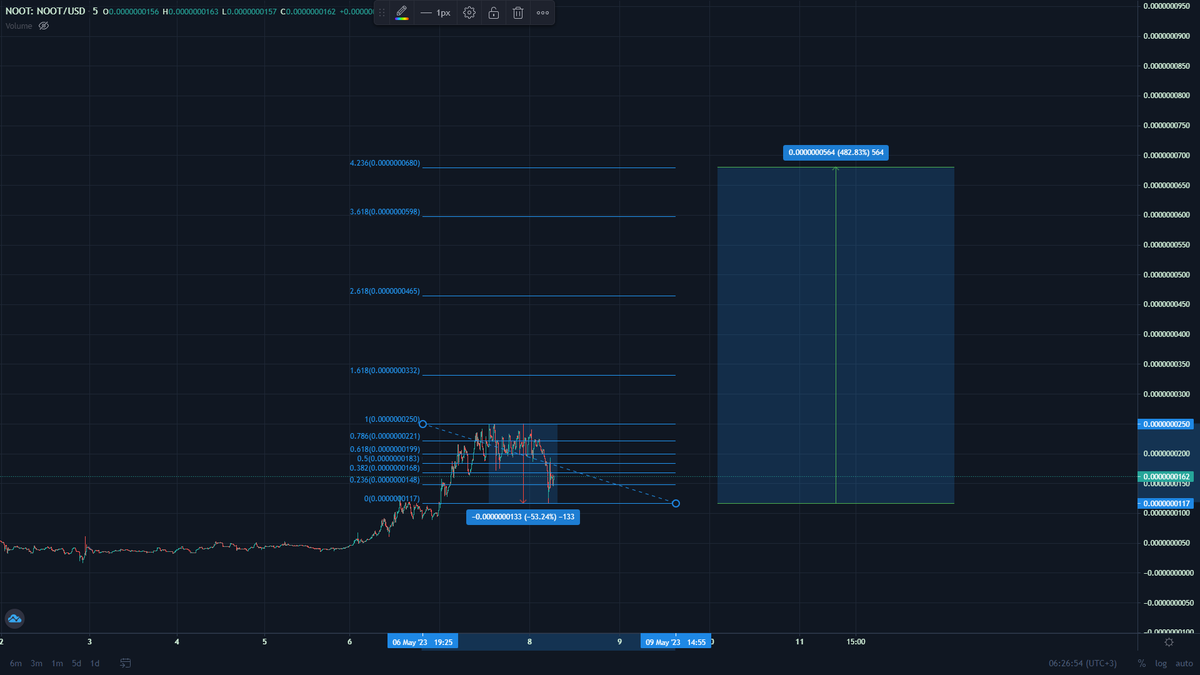Click the 1m range button
The width and height of the screenshot is (1200, 675).
pos(57,663)
